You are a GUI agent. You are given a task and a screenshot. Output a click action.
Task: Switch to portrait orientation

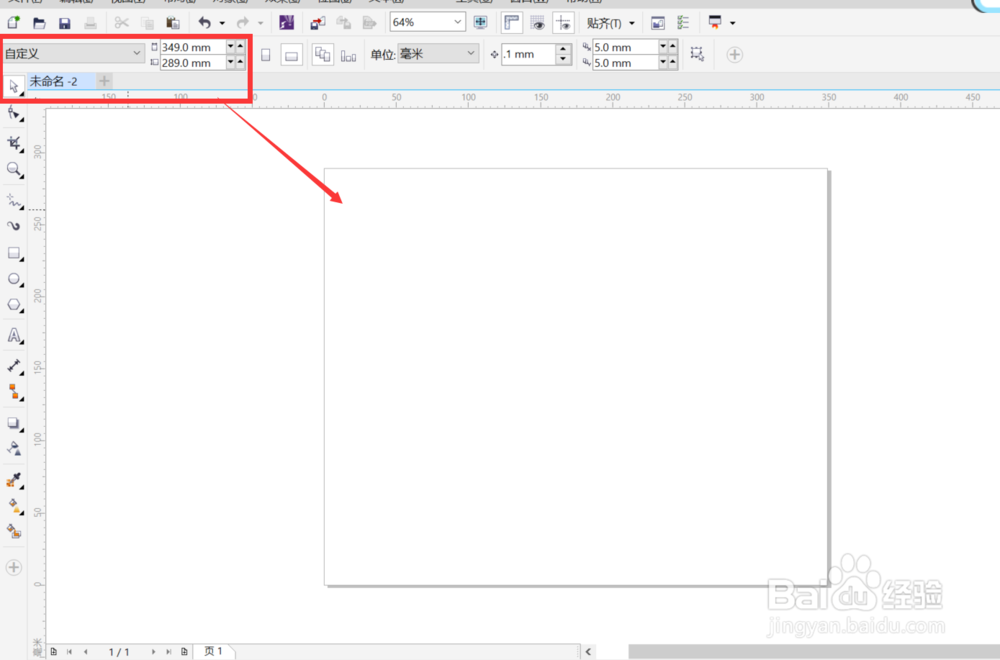pyautogui.click(x=266, y=55)
